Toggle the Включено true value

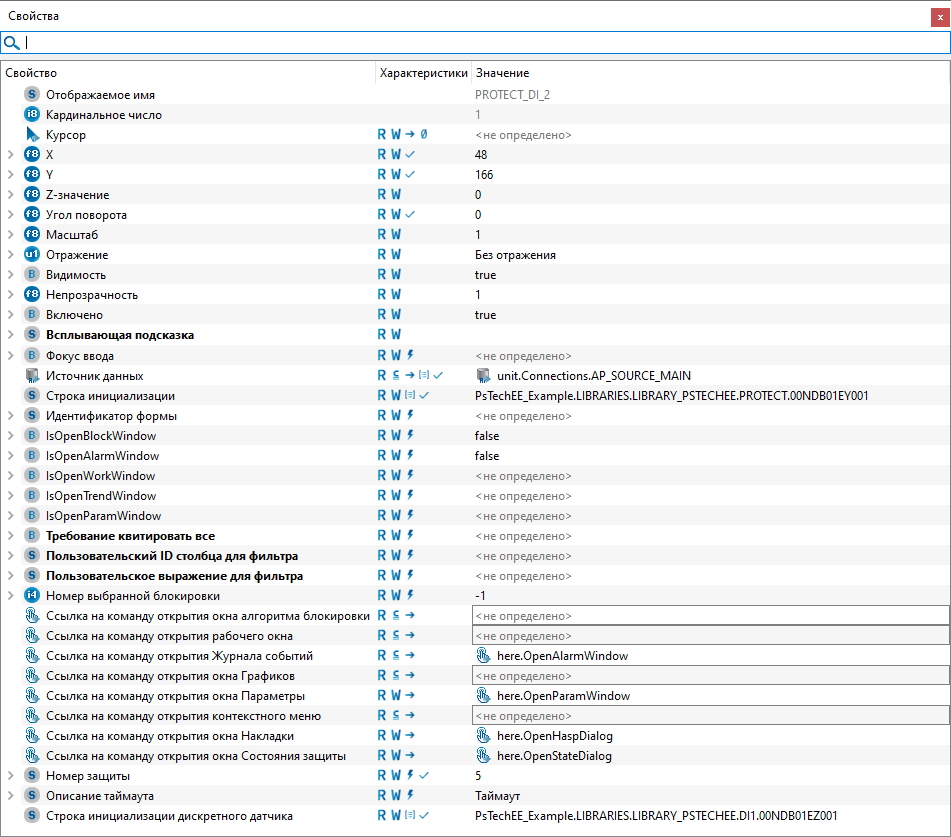[485, 315]
